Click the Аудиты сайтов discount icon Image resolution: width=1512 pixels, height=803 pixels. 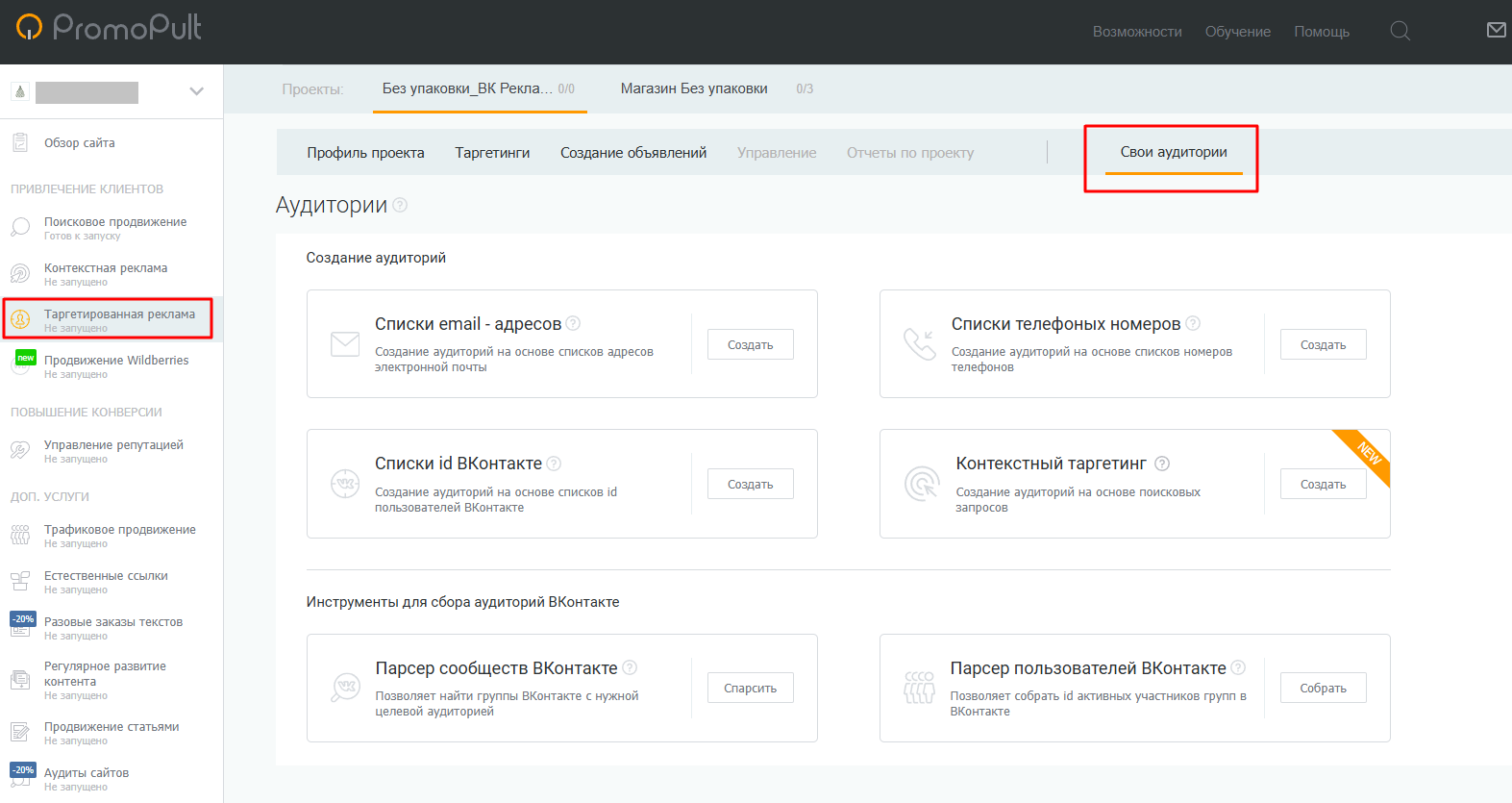[x=23, y=775]
